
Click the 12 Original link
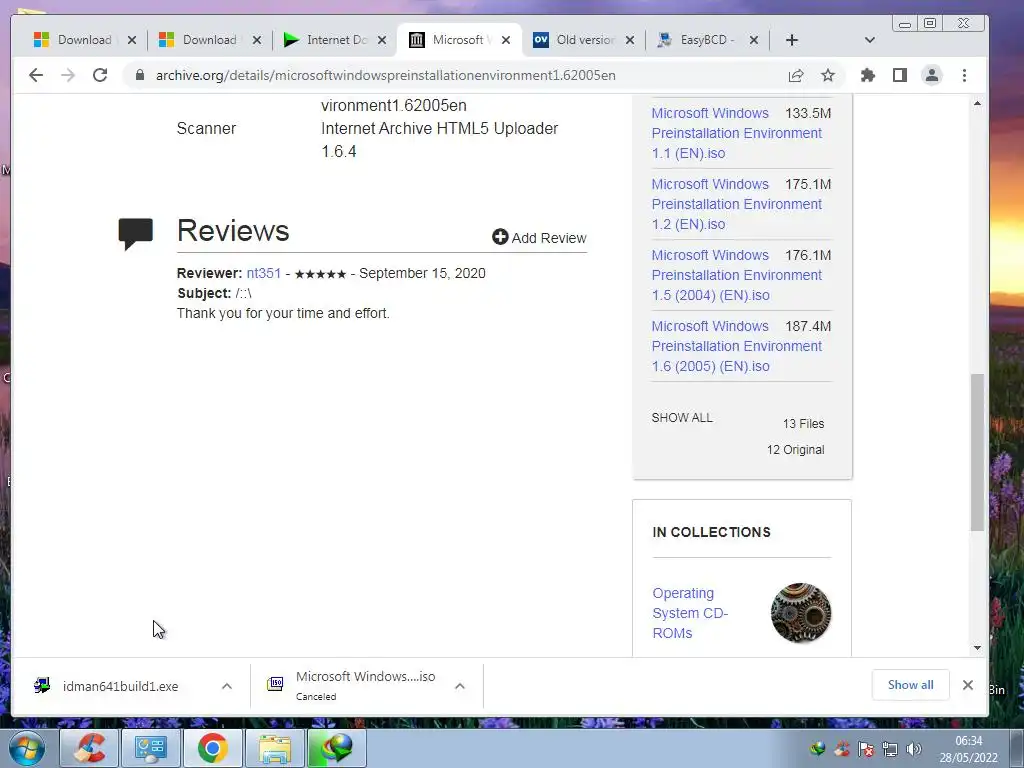click(x=795, y=450)
